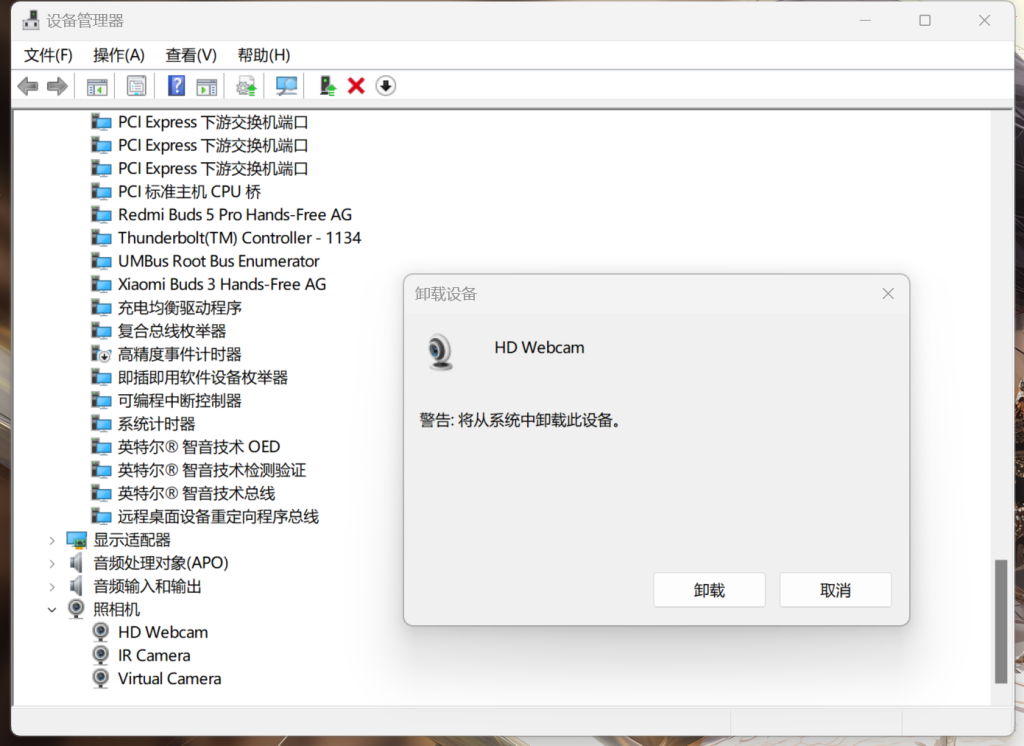Click the Back arrow toolbar icon
This screenshot has height=746, width=1024.
click(x=28, y=87)
